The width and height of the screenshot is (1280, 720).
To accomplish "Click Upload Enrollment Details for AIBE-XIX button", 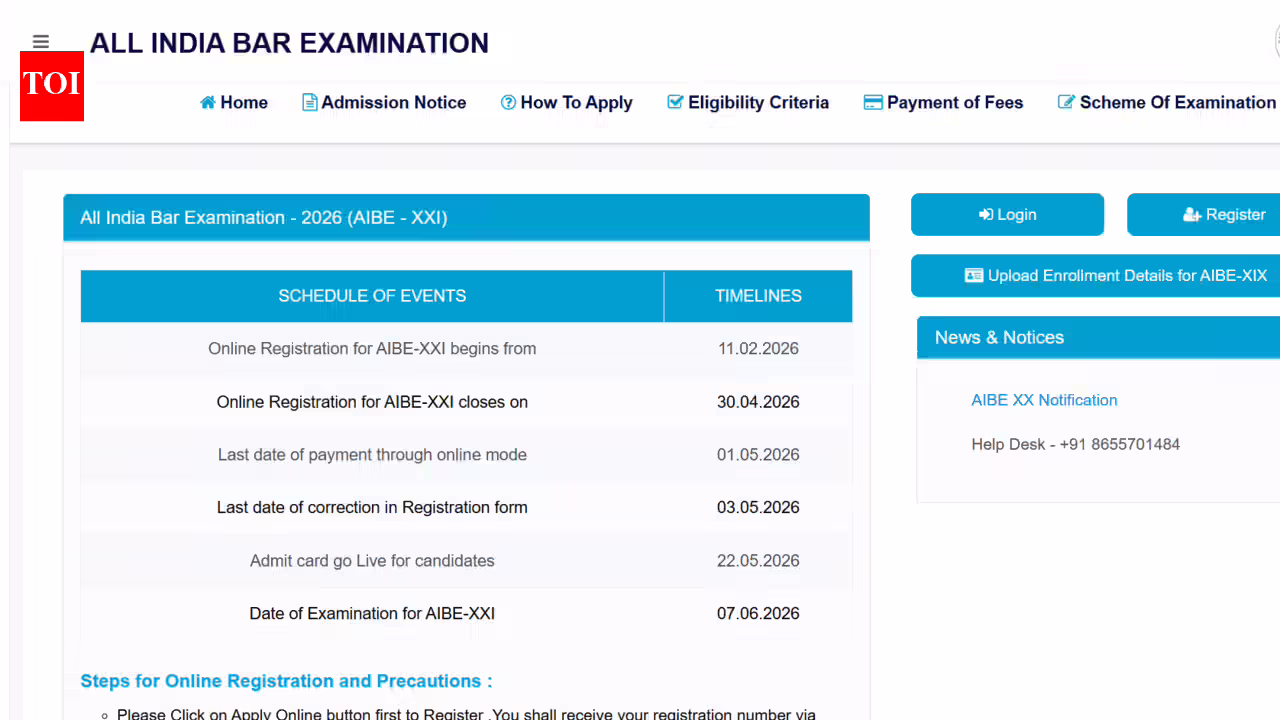I will point(1096,275).
